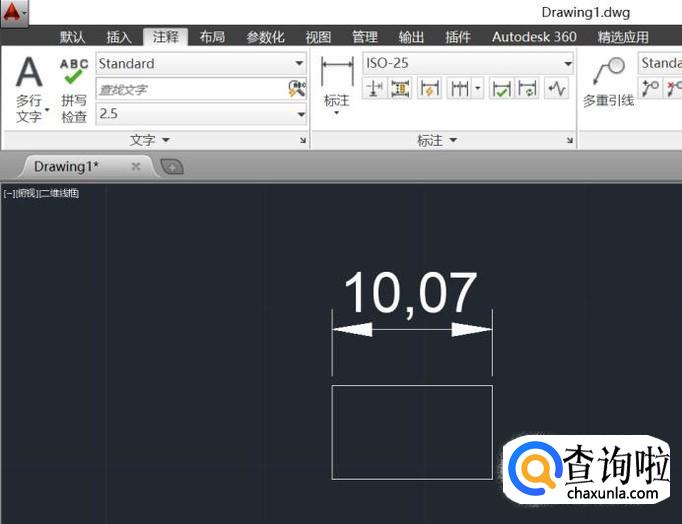Open the multileader style Standard dropdown
The height and width of the screenshot is (524, 682).
[x=660, y=63]
